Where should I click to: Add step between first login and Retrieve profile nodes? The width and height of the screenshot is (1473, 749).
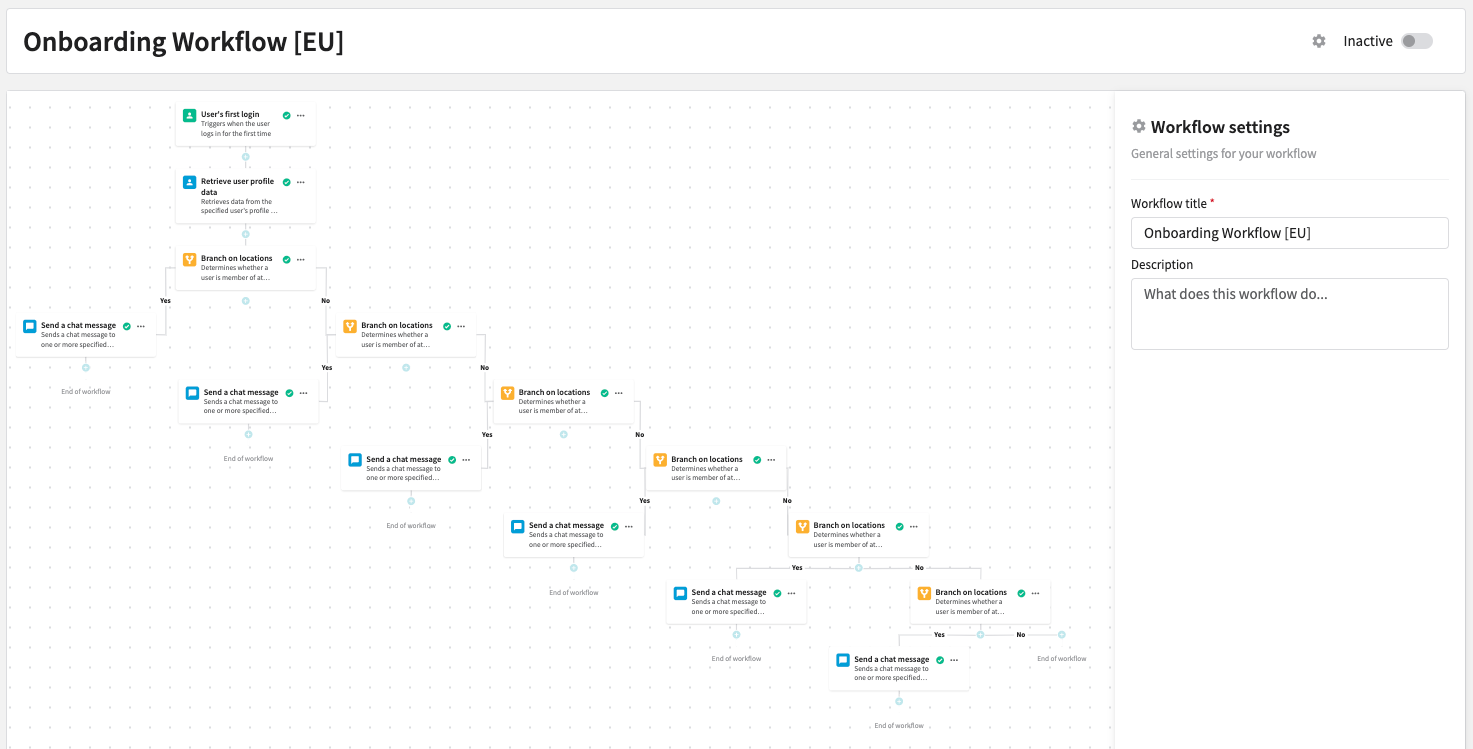pyautogui.click(x=246, y=157)
